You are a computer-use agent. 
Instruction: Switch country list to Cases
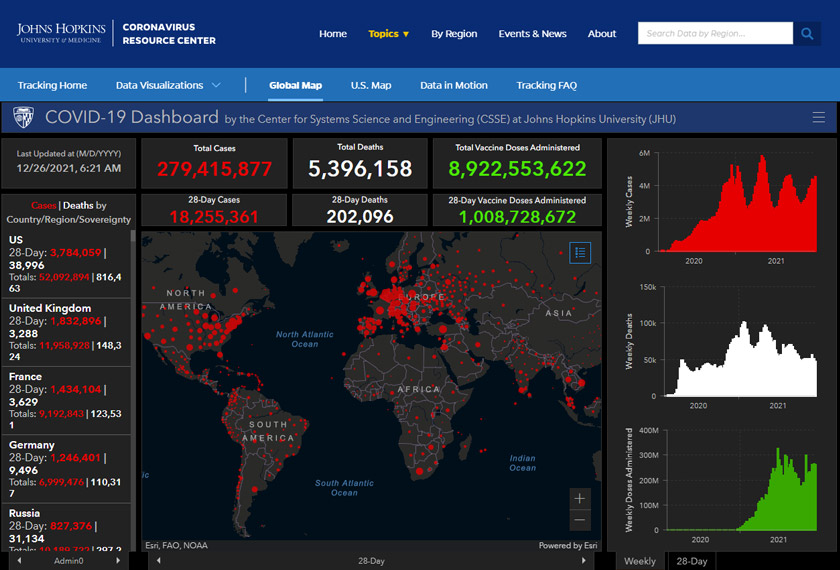point(44,205)
